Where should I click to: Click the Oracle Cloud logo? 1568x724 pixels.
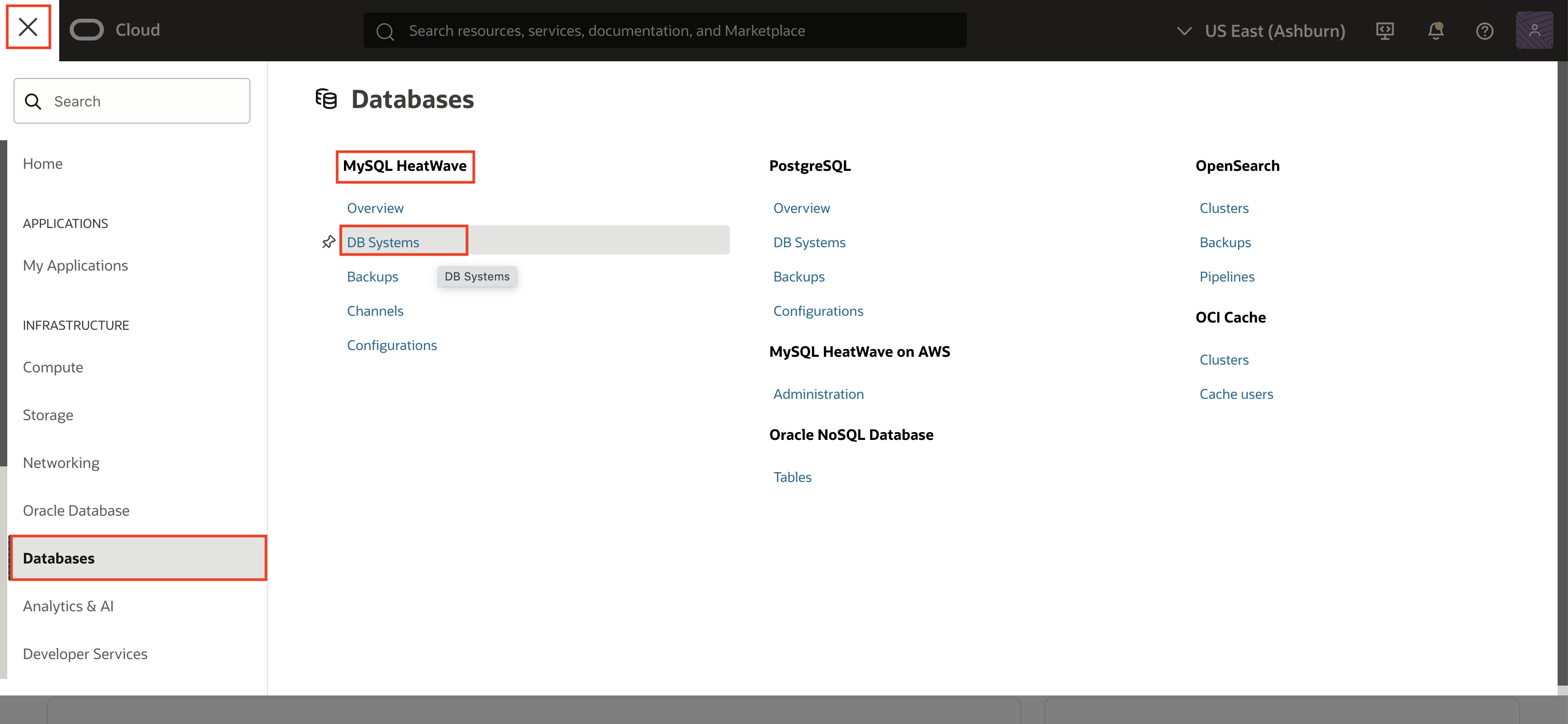pos(86,29)
